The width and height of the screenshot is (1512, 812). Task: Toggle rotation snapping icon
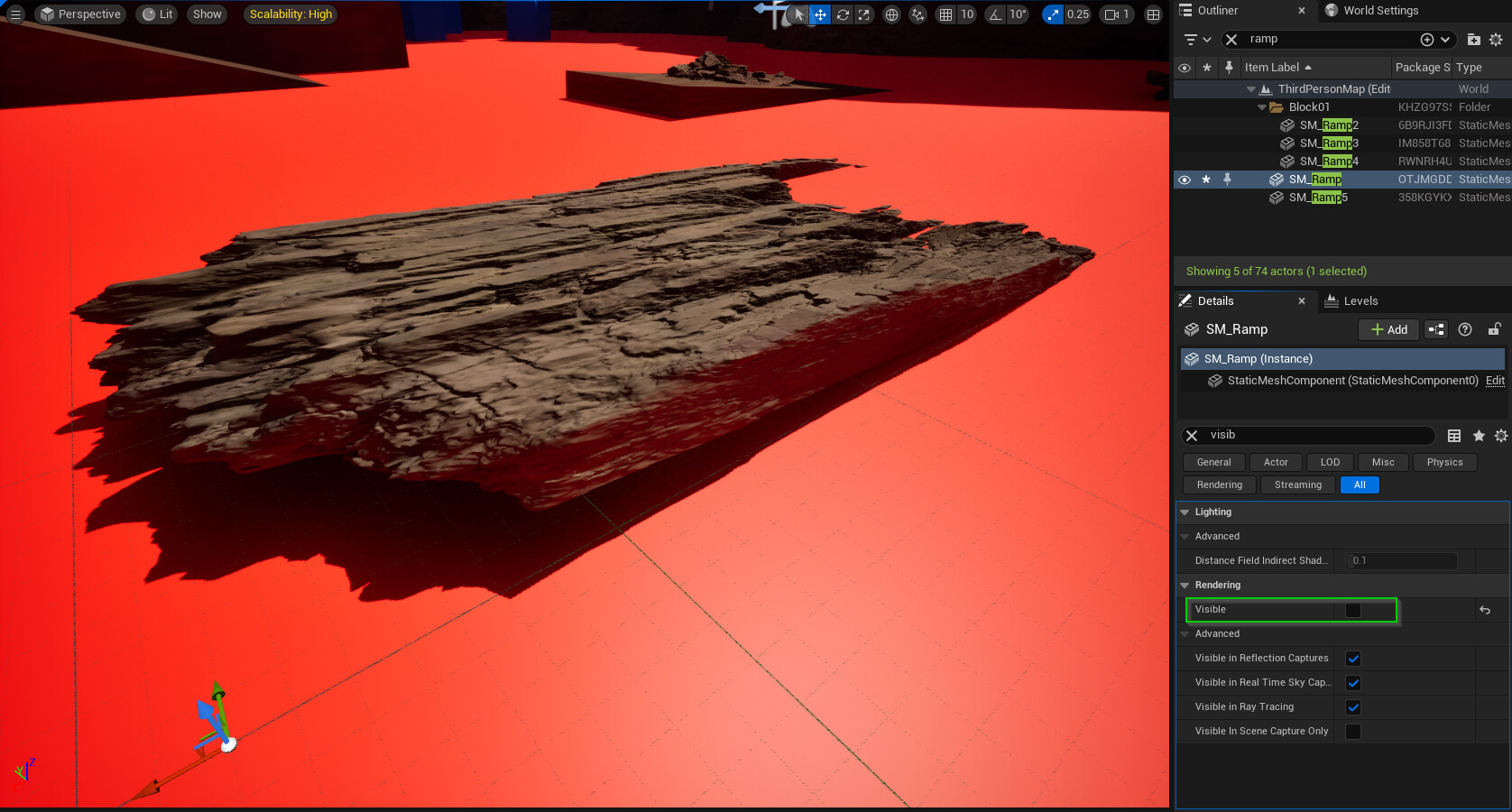pyautogui.click(x=996, y=14)
